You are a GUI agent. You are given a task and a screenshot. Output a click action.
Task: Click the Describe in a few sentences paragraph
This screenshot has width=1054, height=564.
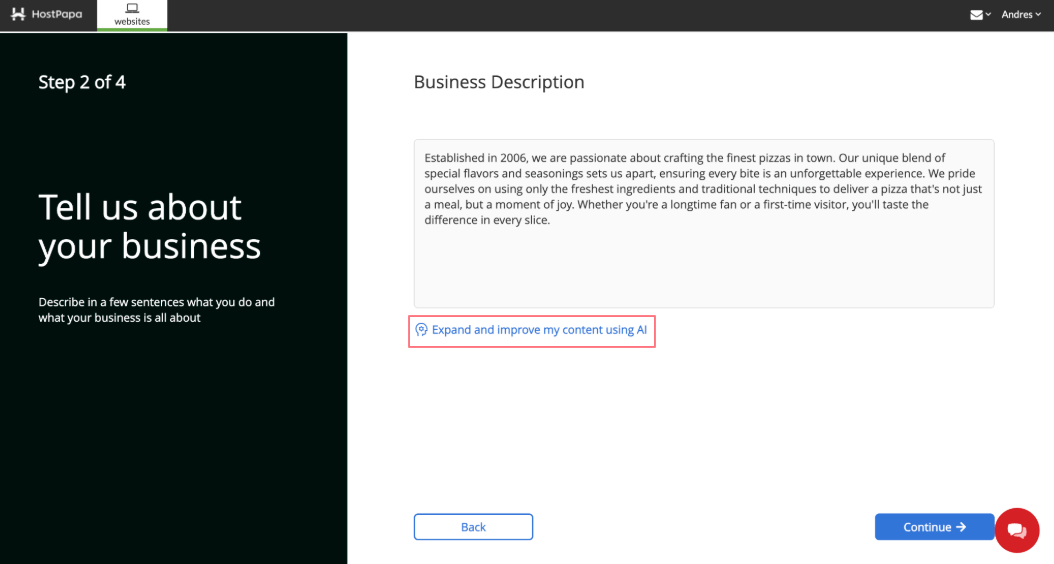157,310
